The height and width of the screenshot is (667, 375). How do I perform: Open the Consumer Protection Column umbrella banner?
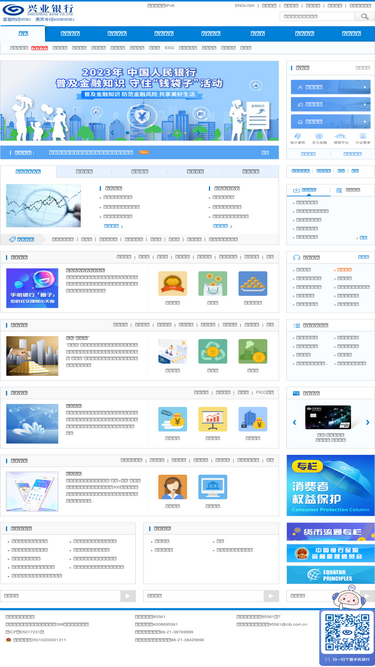330,486
